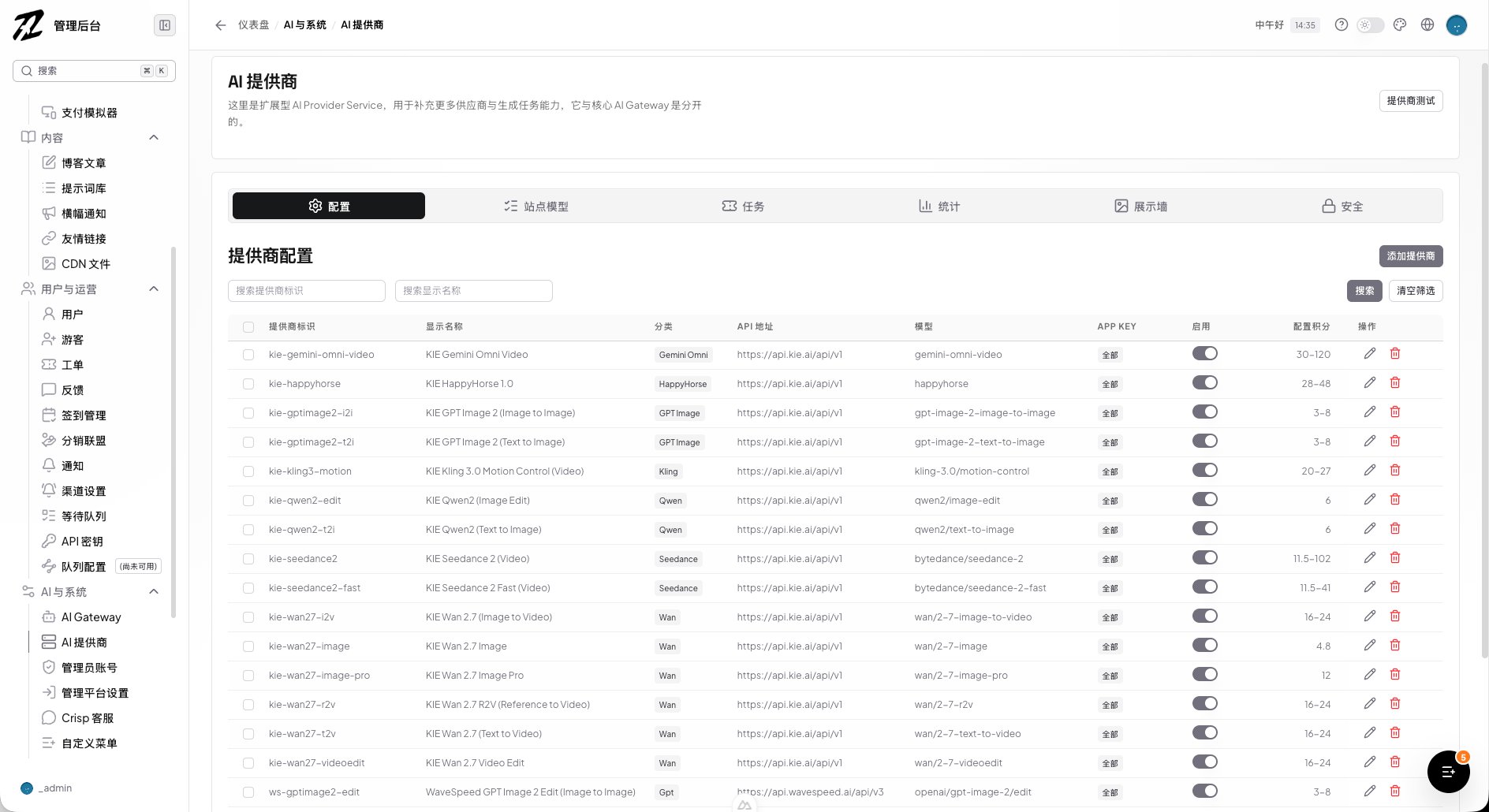Open the theme palette icon
Image resolution: width=1489 pixels, height=812 pixels.
tap(1400, 24)
